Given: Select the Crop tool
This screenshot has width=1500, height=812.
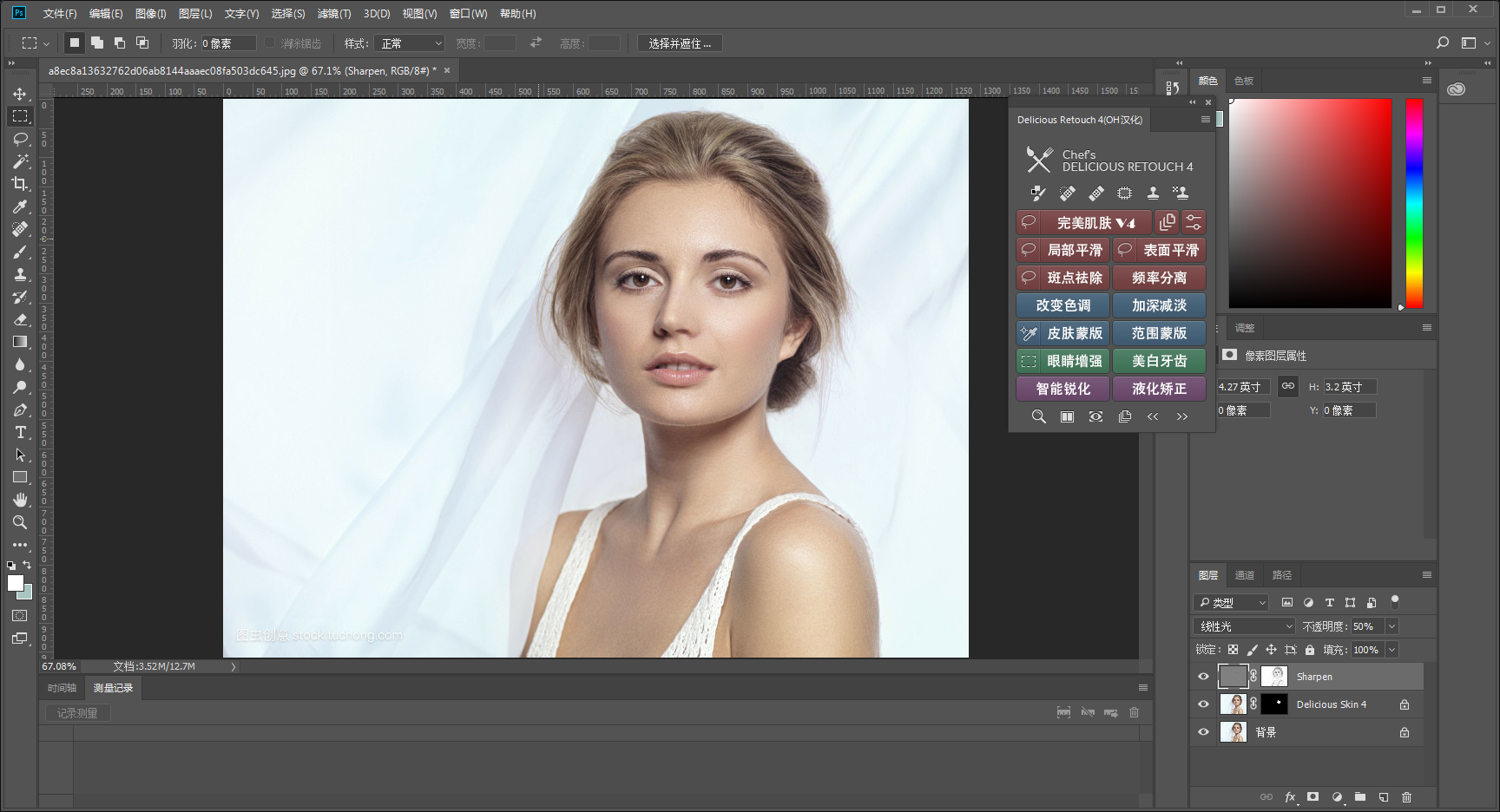Looking at the screenshot, I should (x=19, y=184).
